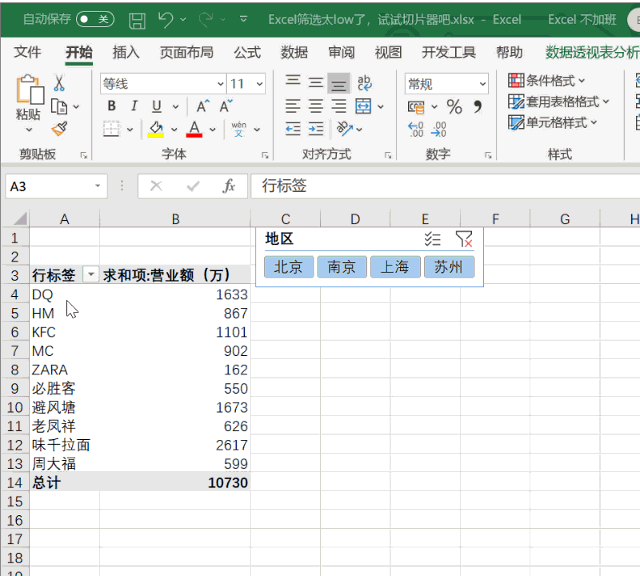Switch to the 数据透视表分析 tab
640x576 pixels.
point(592,52)
